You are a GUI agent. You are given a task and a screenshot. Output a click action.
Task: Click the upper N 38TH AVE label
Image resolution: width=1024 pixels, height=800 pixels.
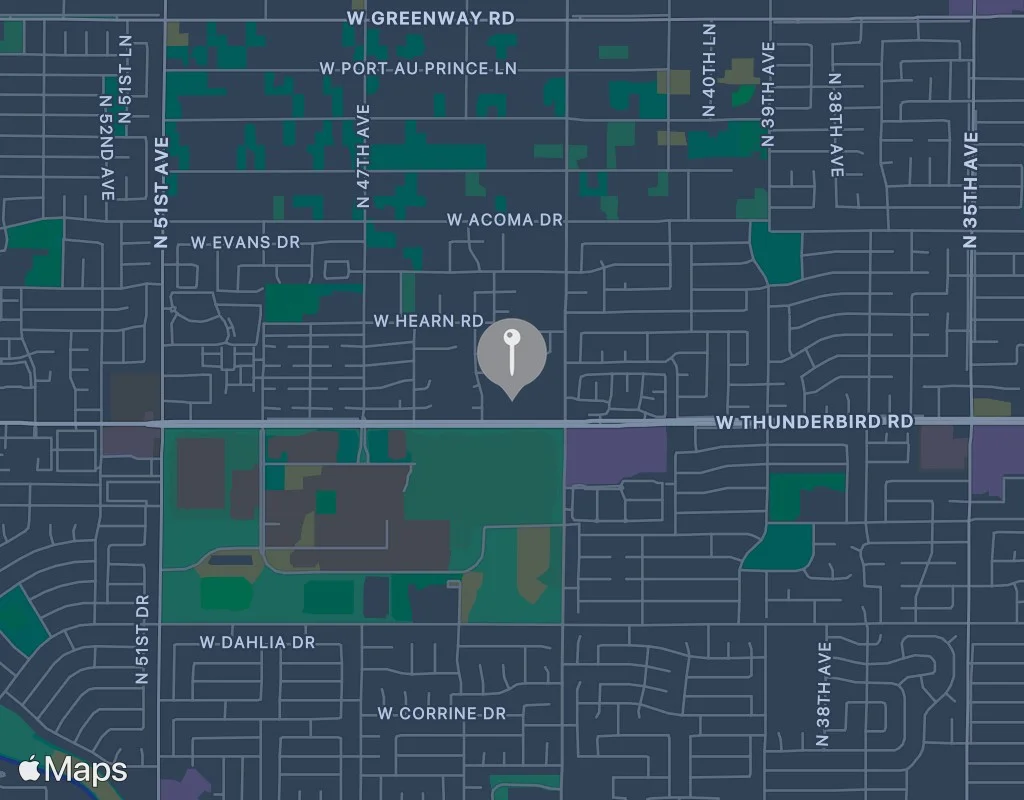click(835, 125)
